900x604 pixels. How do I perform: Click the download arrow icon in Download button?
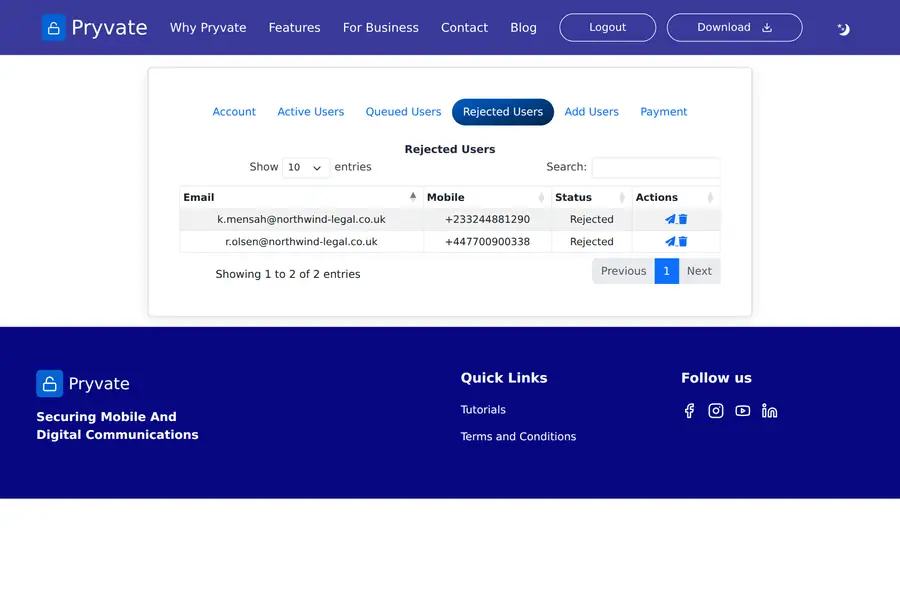click(x=767, y=28)
